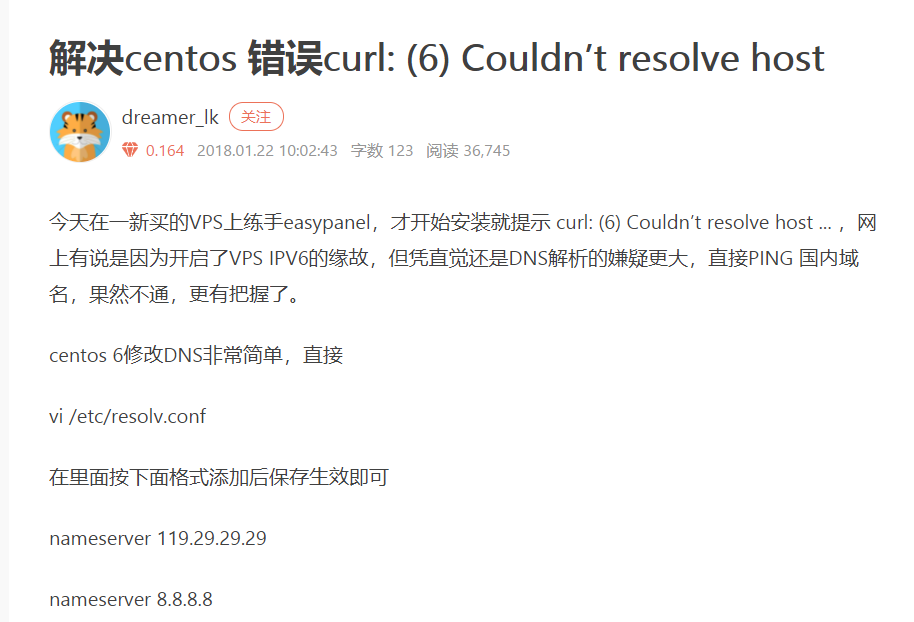914x622 pixels.
Task: Click the 0.164 diamond score value
Action: (165, 150)
